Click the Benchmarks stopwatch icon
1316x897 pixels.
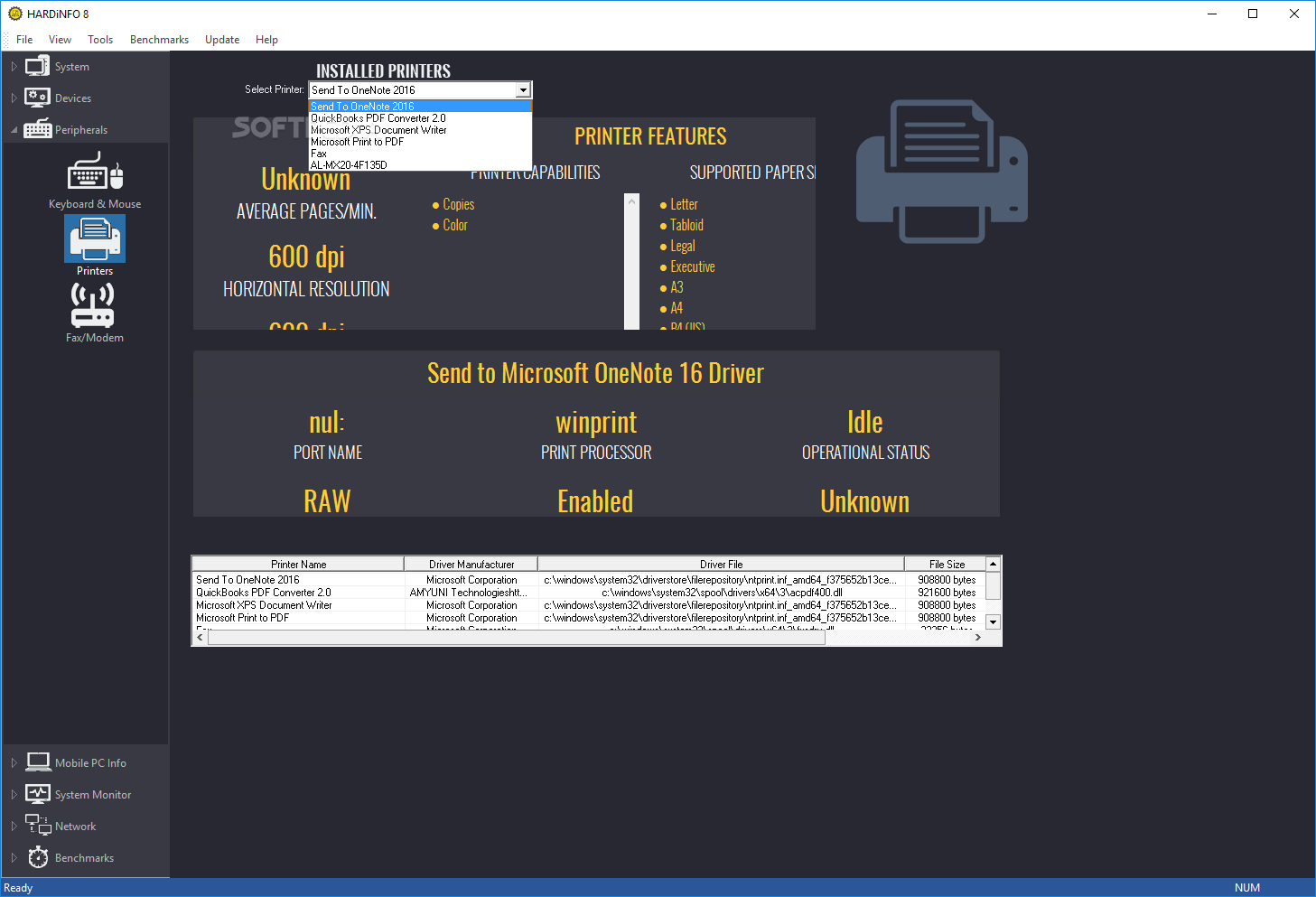click(x=38, y=857)
